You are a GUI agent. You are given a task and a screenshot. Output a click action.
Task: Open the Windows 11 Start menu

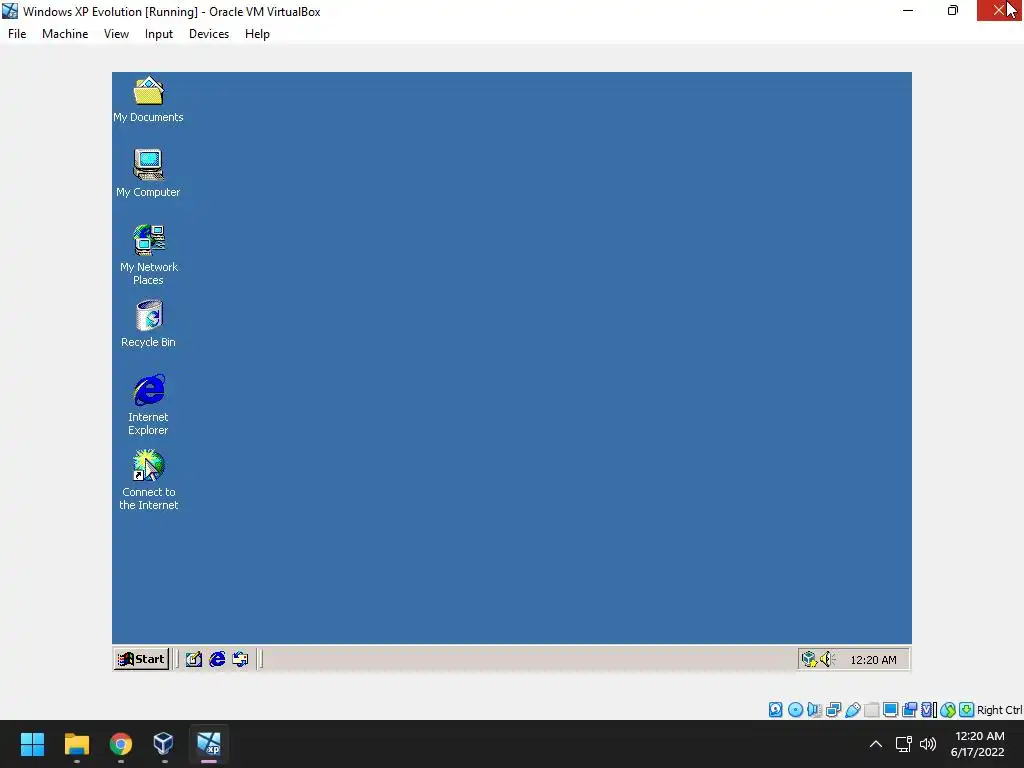click(32, 744)
